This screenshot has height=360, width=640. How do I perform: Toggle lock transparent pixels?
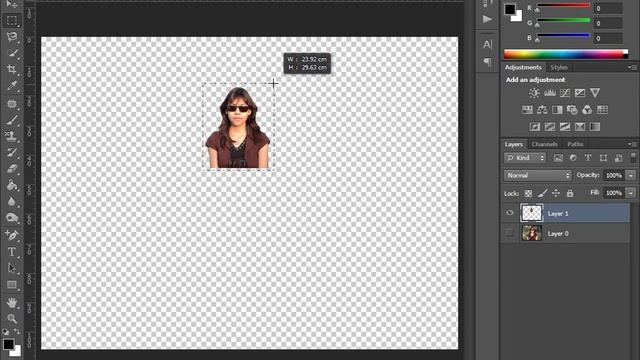pyautogui.click(x=529, y=193)
